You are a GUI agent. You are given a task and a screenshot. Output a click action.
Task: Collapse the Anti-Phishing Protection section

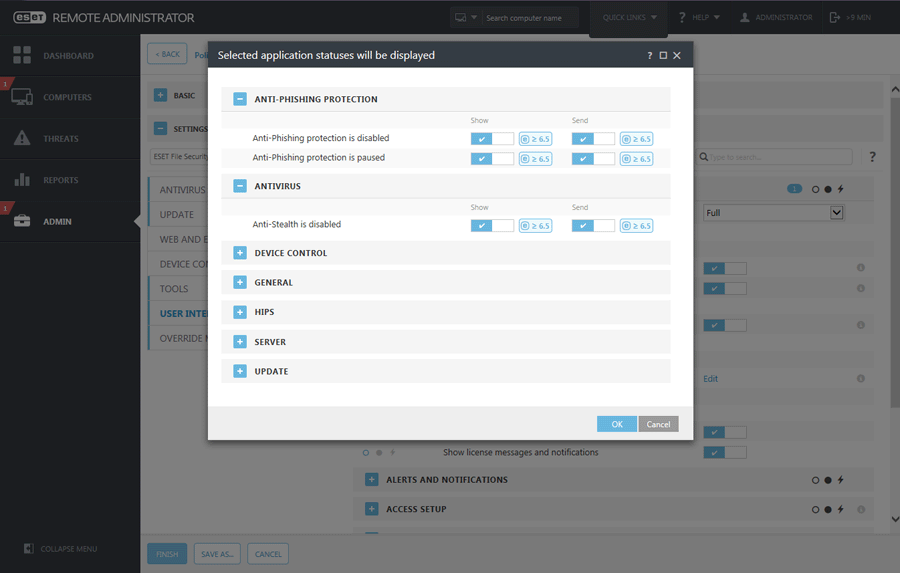click(240, 99)
